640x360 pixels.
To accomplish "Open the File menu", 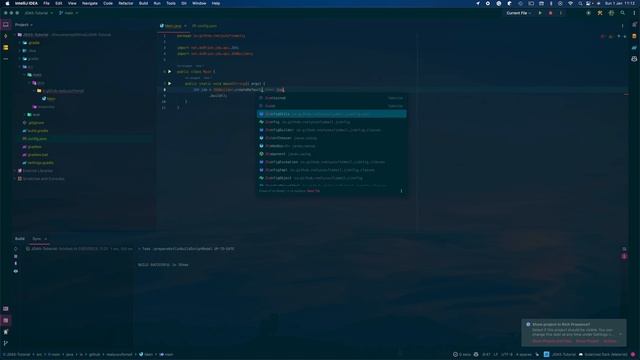I will [x=46, y=3].
